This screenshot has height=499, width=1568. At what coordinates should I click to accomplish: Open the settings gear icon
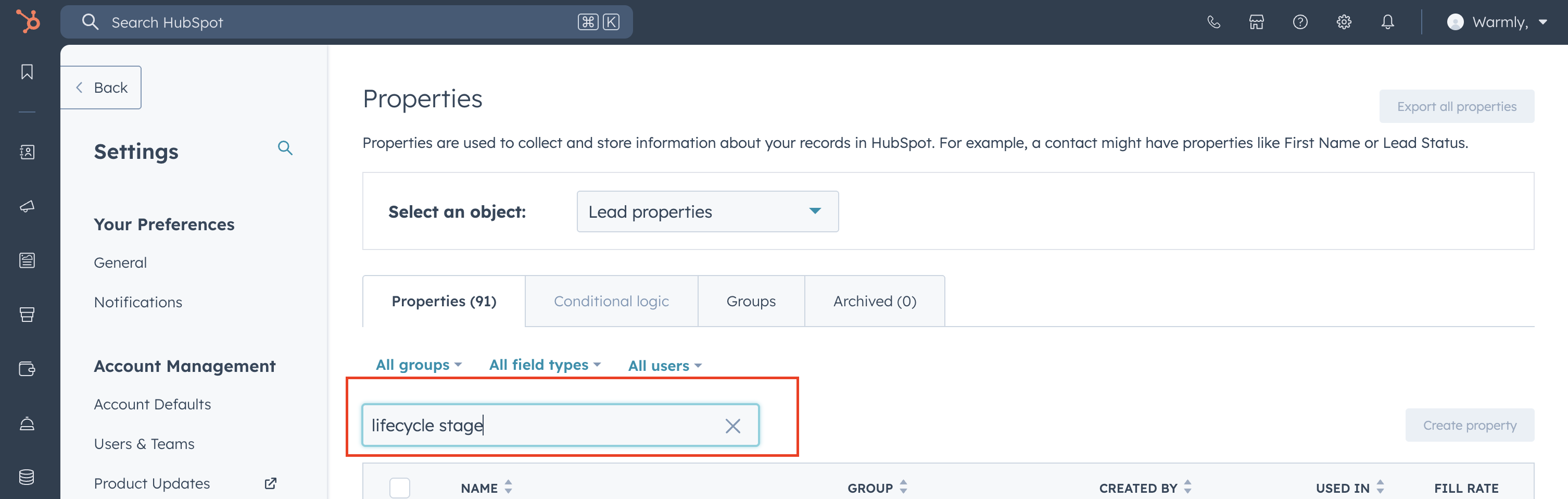tap(1344, 22)
